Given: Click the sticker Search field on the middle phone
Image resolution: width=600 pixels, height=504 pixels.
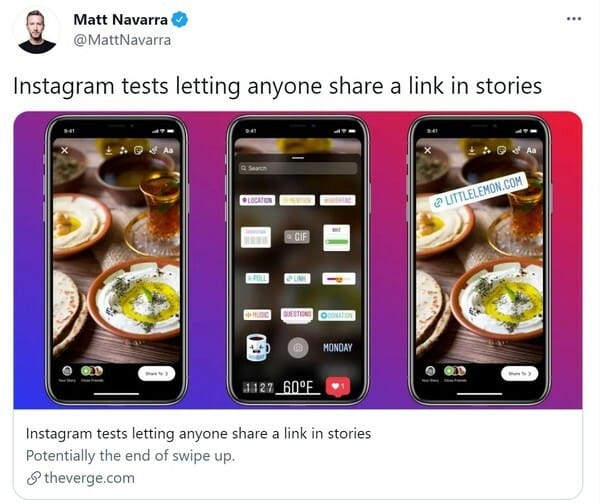Looking at the screenshot, I should coord(298,168).
